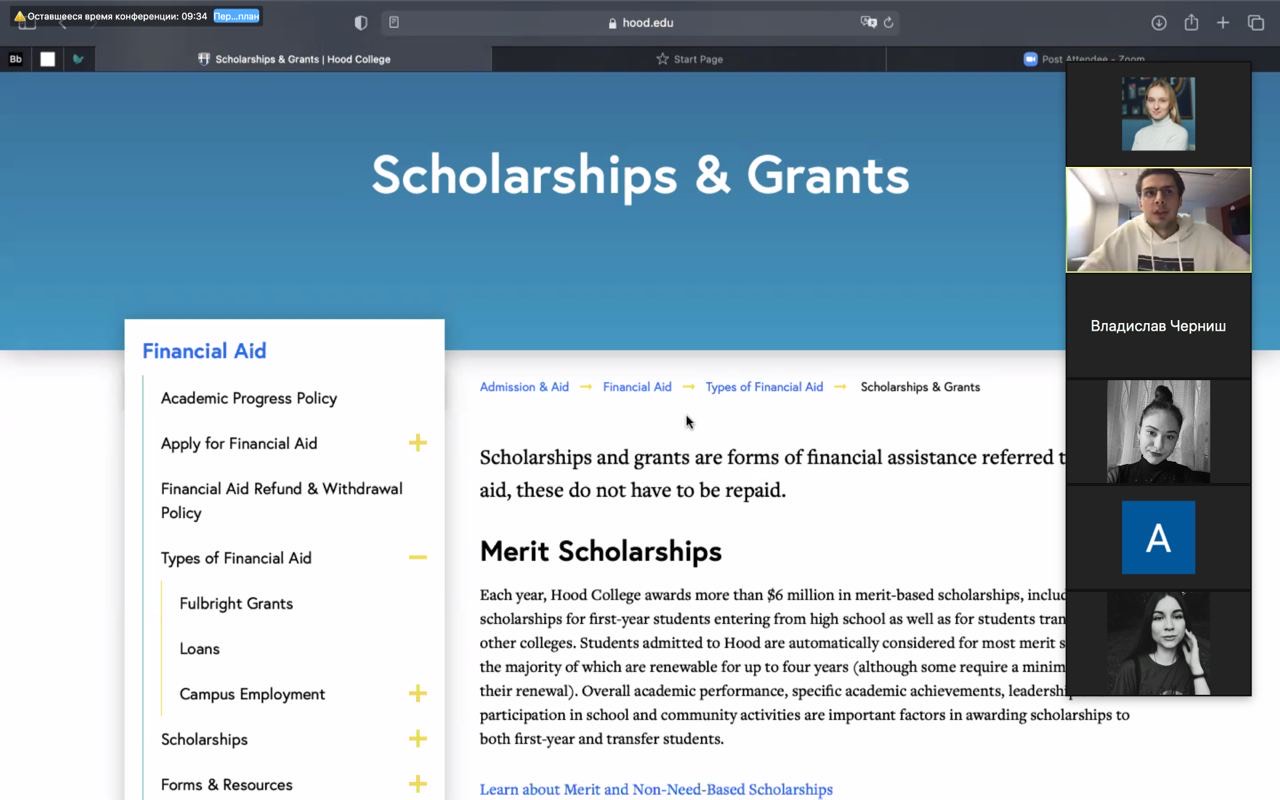This screenshot has height=800, width=1280.
Task: Reload the page with refresh icon
Action: click(888, 23)
